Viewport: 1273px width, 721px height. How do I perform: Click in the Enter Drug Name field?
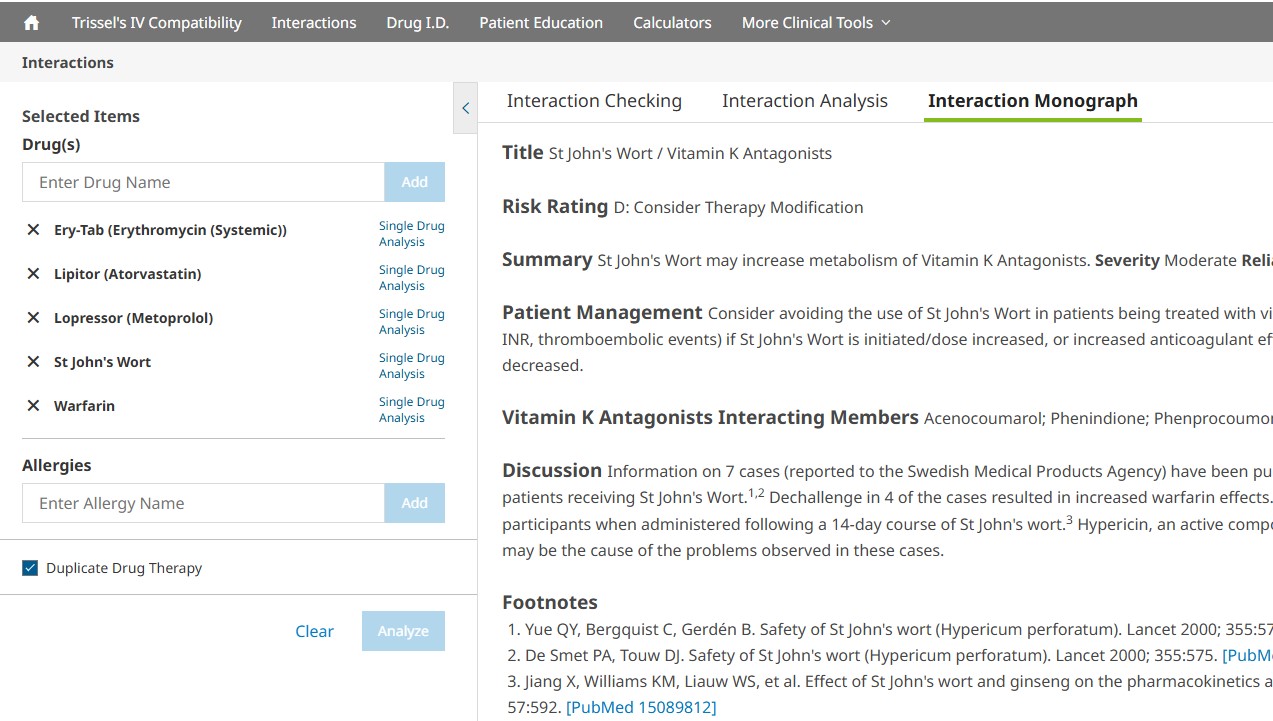[203, 182]
